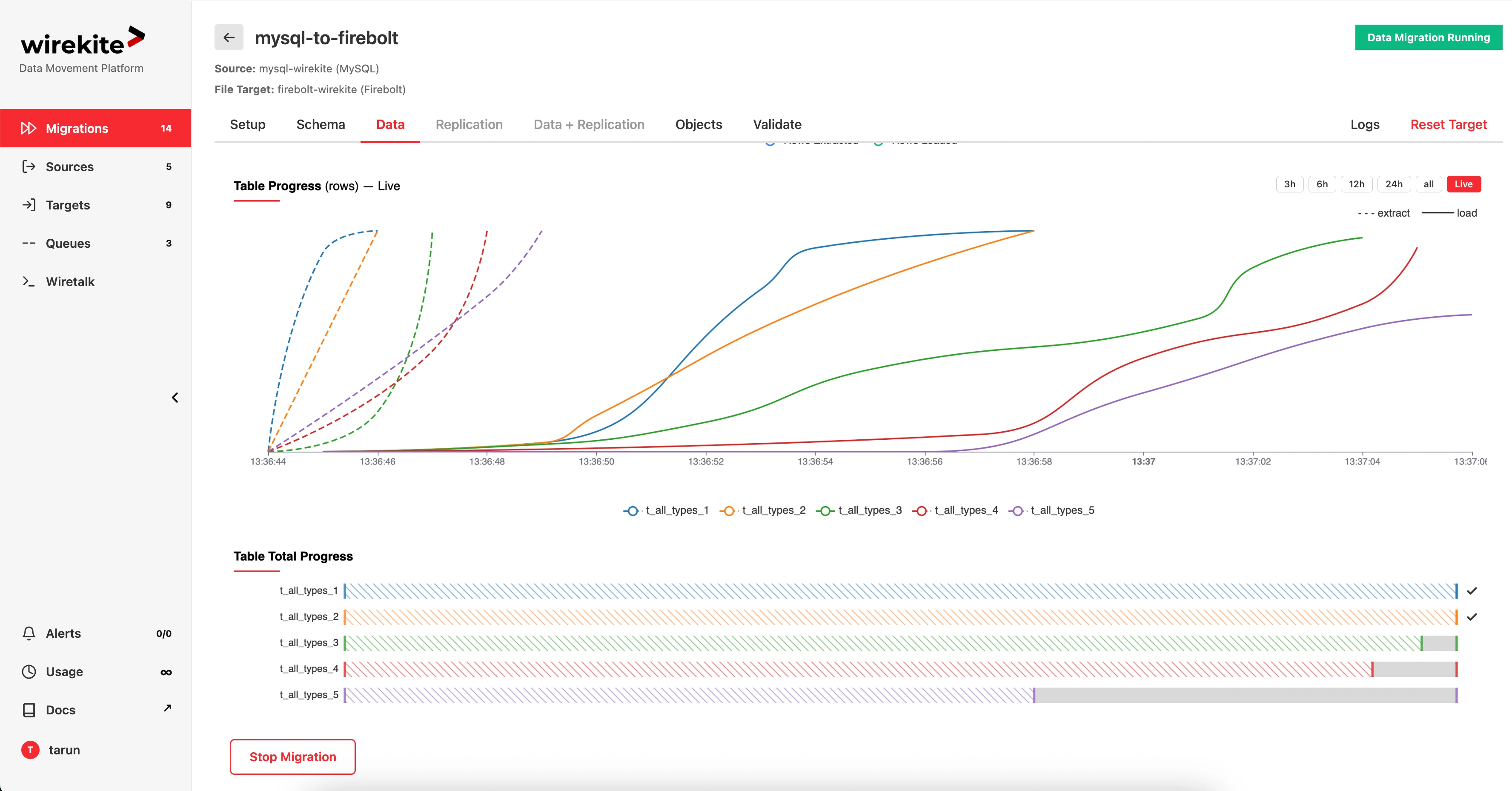Click Reset Target
Viewport: 1512px width, 791px height.
point(1448,124)
